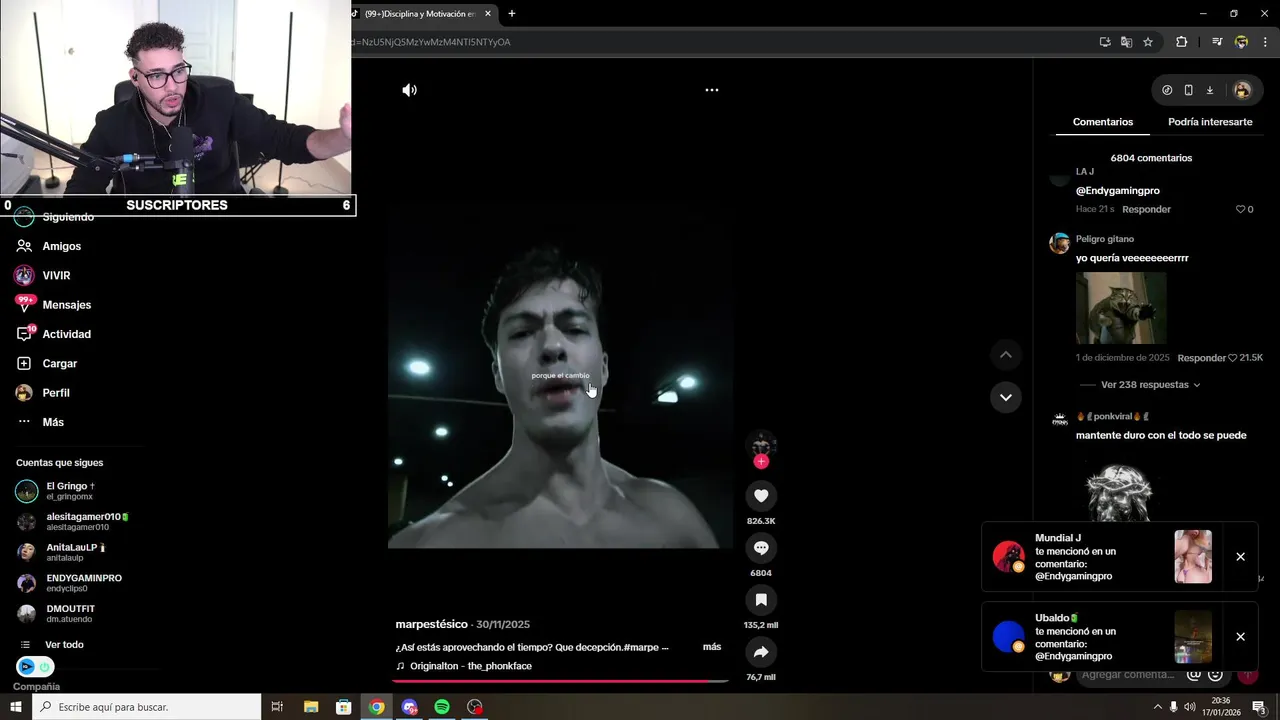The height and width of the screenshot is (720, 1280).
Task: Open the Chrome profile avatar
Action: coord(1241,42)
